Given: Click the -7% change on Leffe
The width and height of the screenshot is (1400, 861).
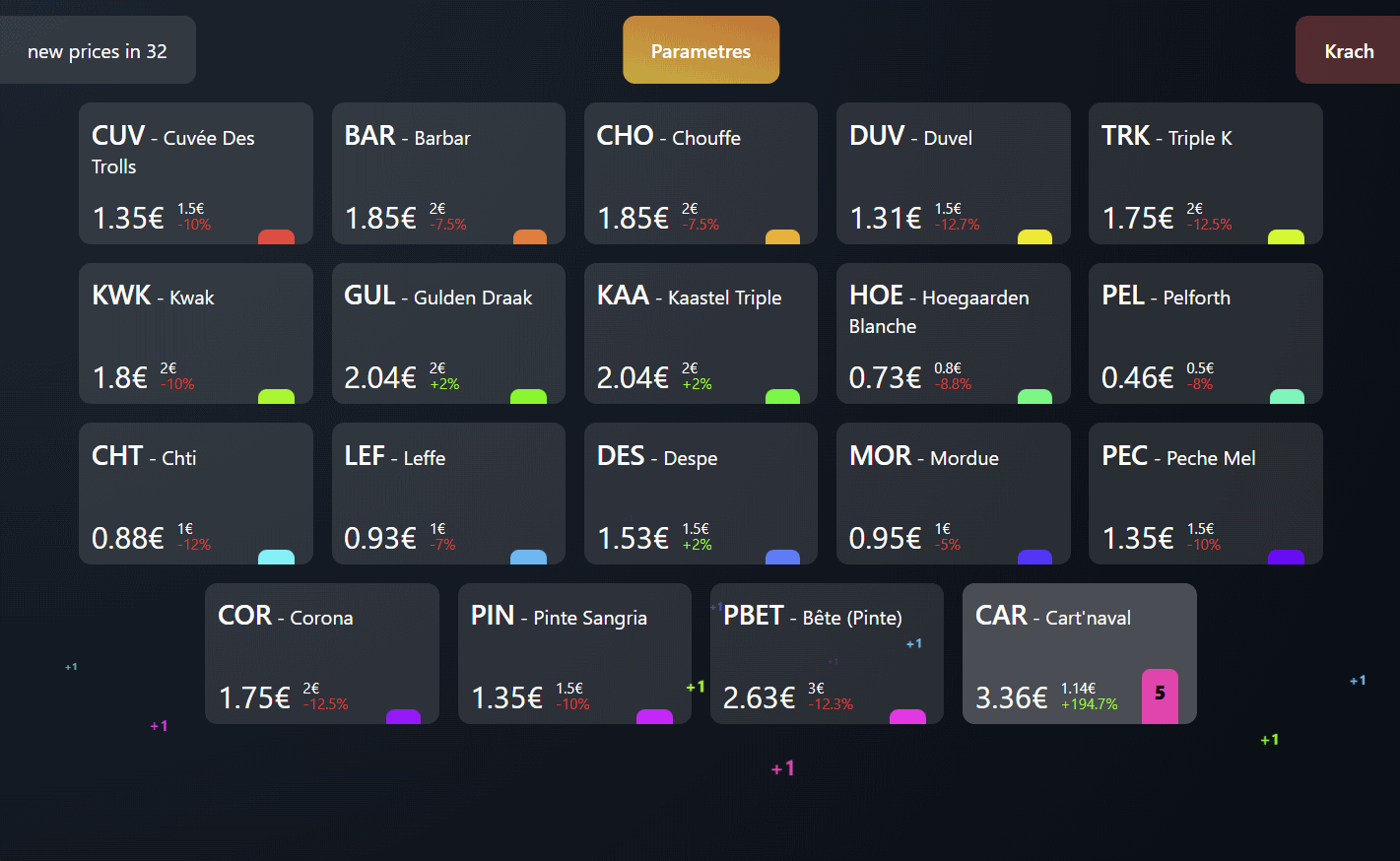Looking at the screenshot, I should tap(442, 545).
